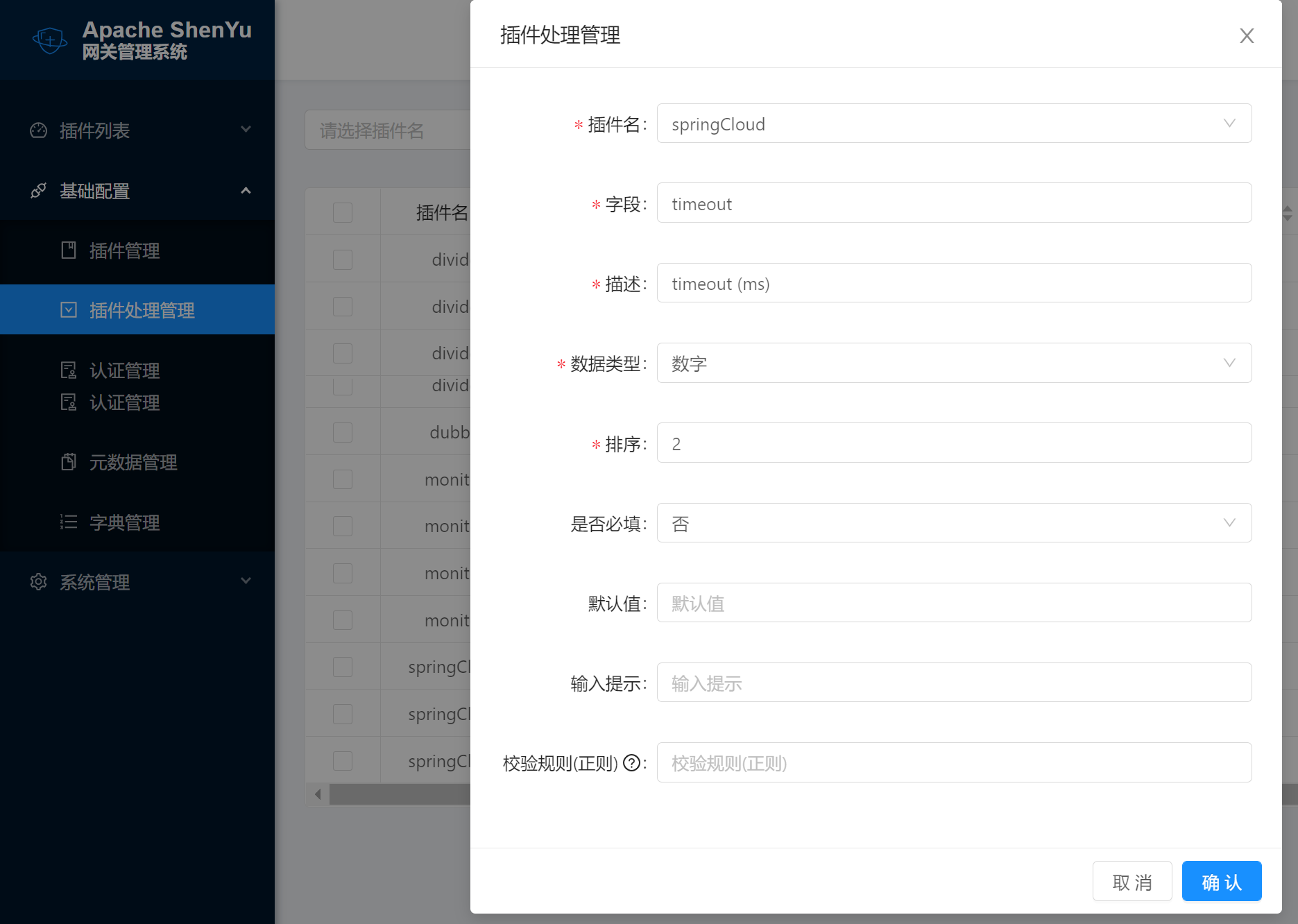This screenshot has height=924, width=1298.
Task: Click the gear icon beside 系统管理
Action: (39, 582)
